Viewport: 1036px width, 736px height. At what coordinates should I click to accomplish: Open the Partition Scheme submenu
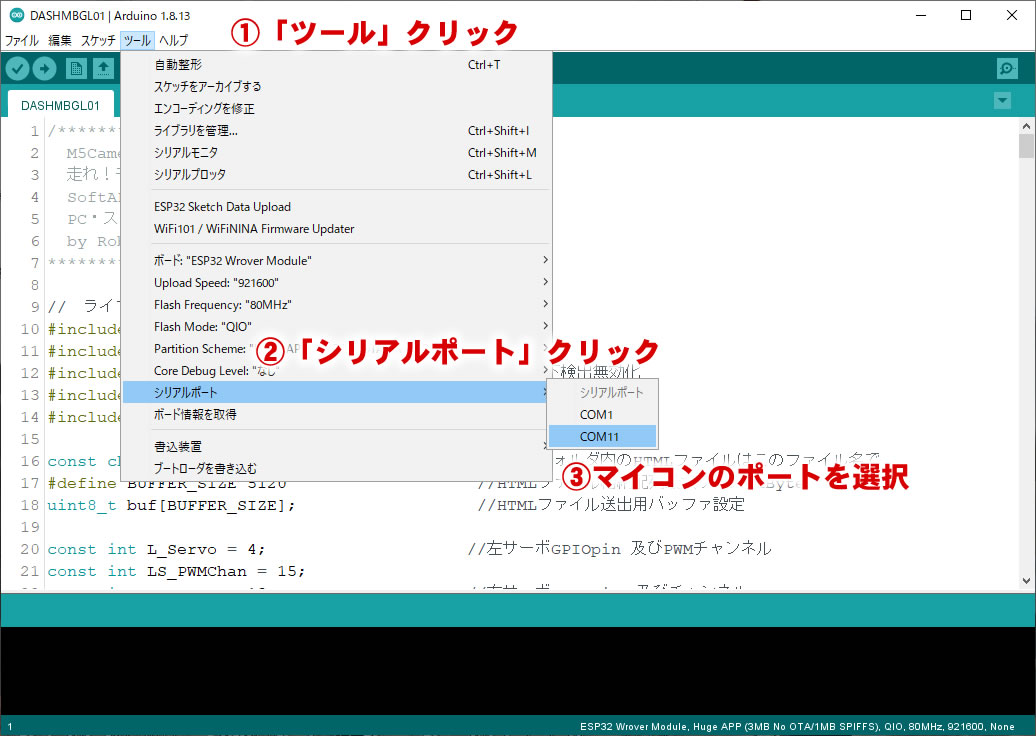337,348
